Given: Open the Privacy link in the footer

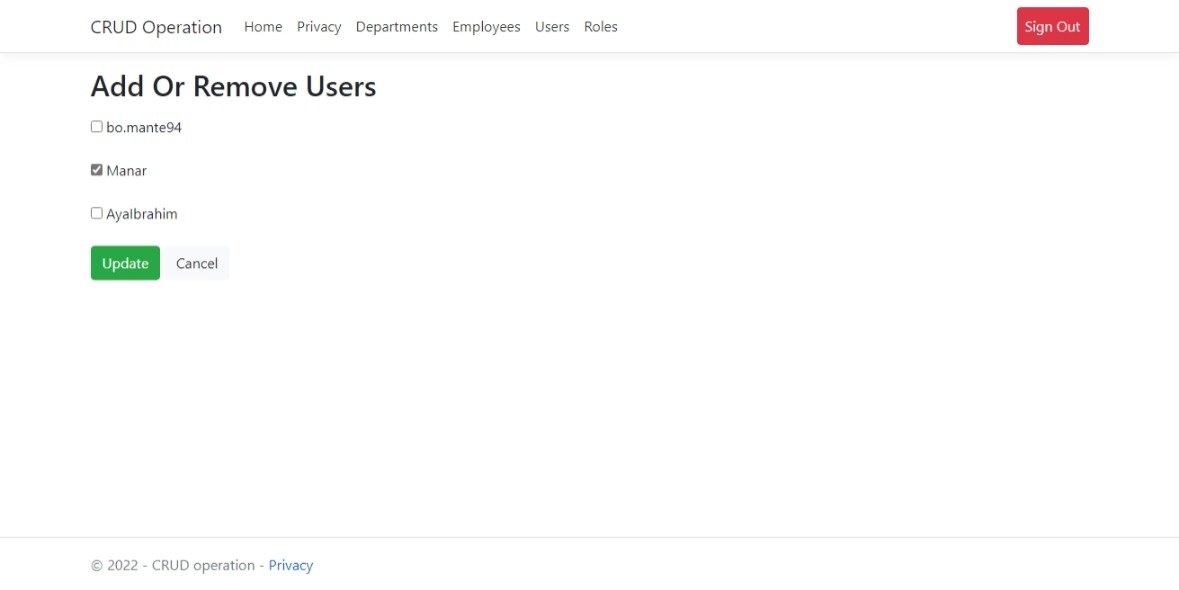Looking at the screenshot, I should click(291, 565).
